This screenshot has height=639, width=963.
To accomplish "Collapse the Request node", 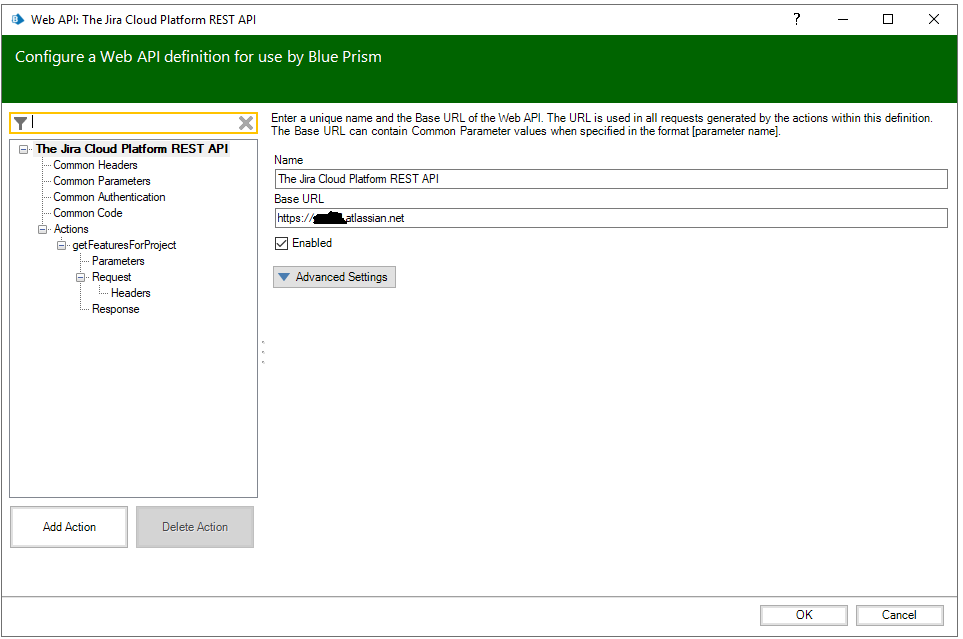I will [x=79, y=276].
